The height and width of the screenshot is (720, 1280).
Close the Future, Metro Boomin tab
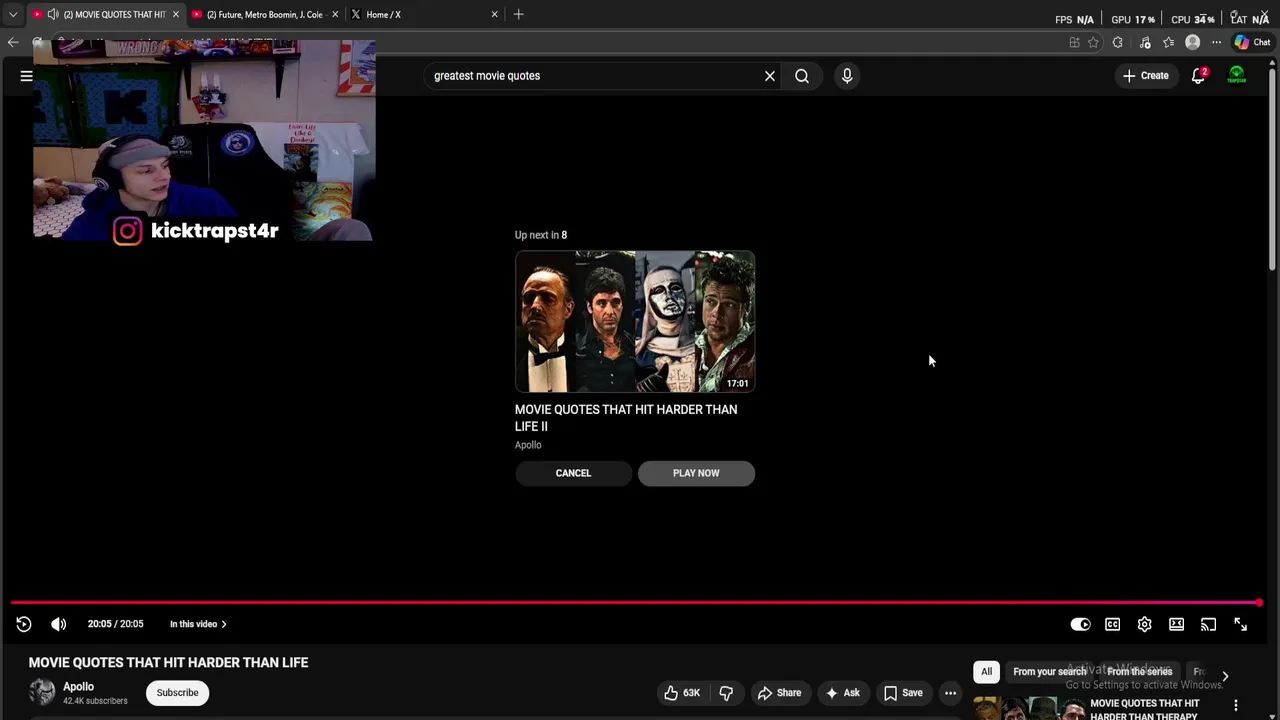tap(335, 14)
